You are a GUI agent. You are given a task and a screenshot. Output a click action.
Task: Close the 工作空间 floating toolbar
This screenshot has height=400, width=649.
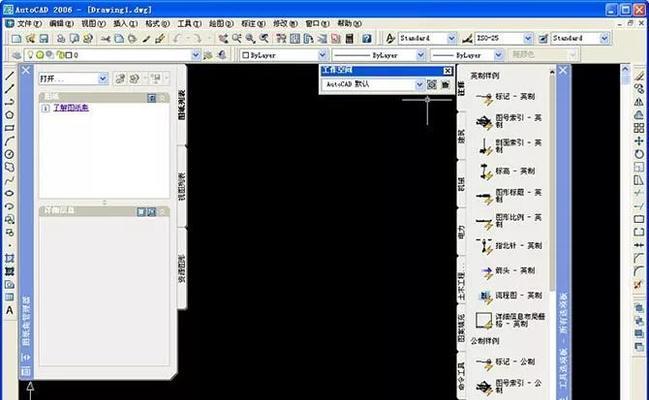(447, 71)
